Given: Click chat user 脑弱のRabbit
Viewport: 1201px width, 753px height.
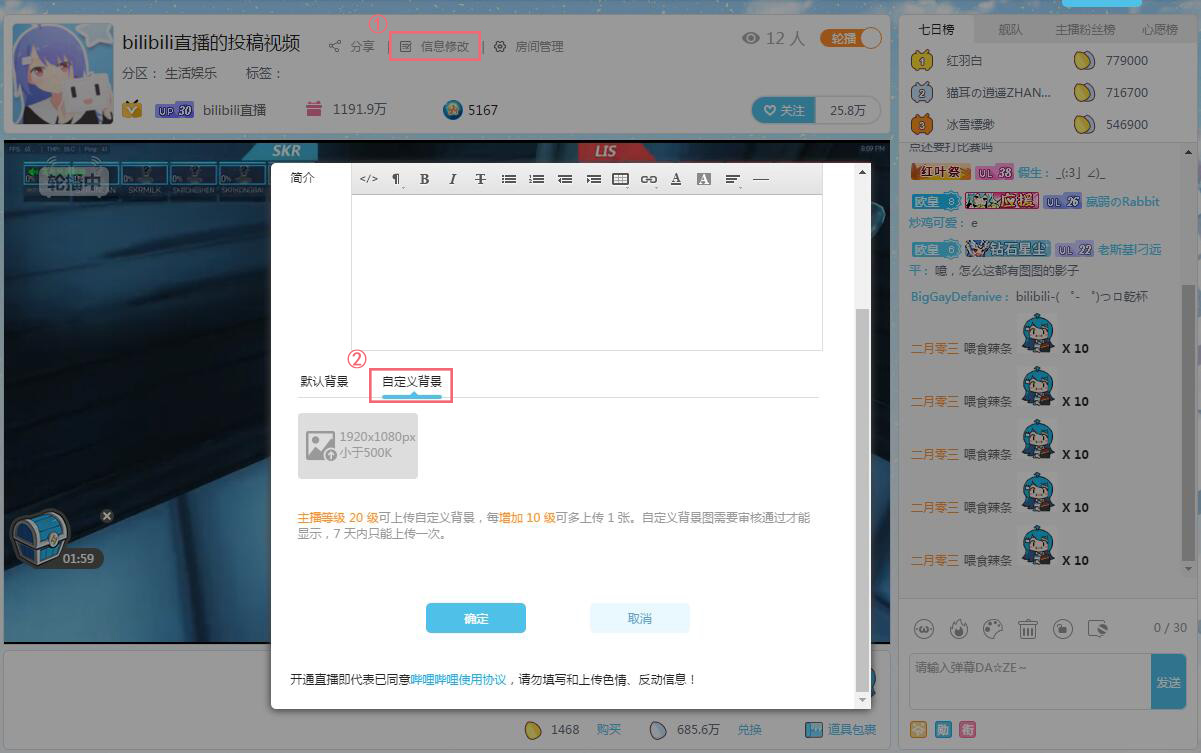Looking at the screenshot, I should tap(1122, 201).
